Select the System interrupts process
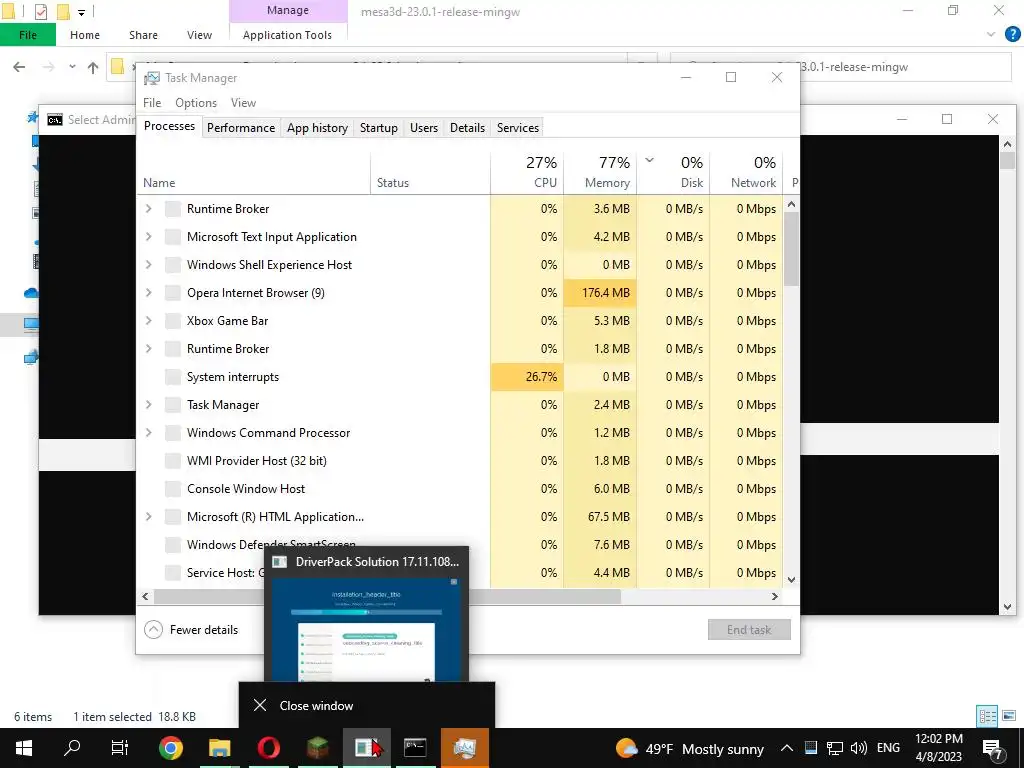The width and height of the screenshot is (1024, 768). 459,377
